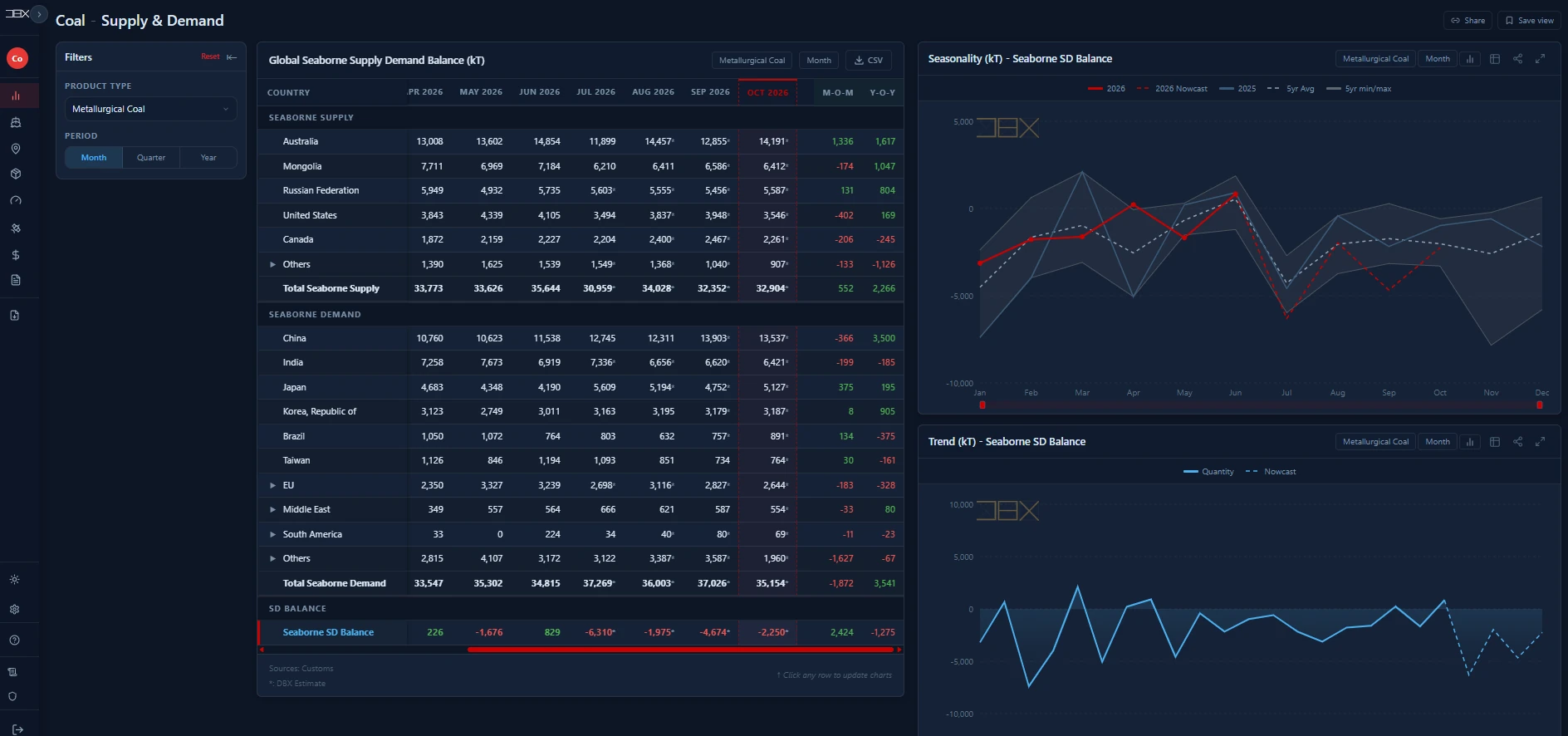
Task: Expand the Middle East demand row
Action: (272, 509)
